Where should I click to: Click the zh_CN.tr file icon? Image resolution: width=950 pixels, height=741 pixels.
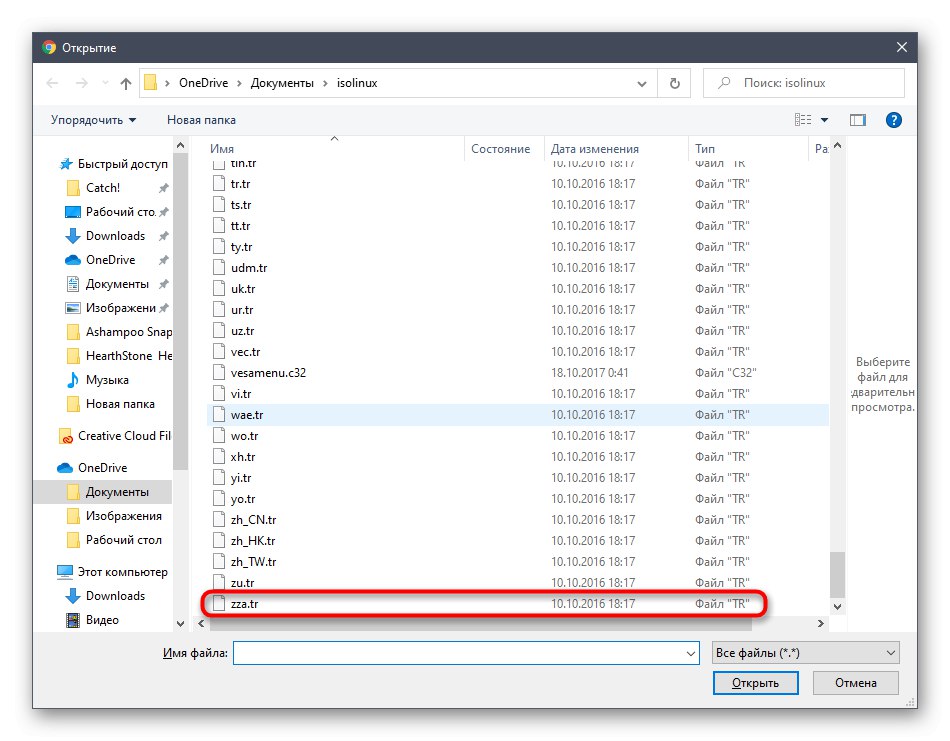coord(218,519)
